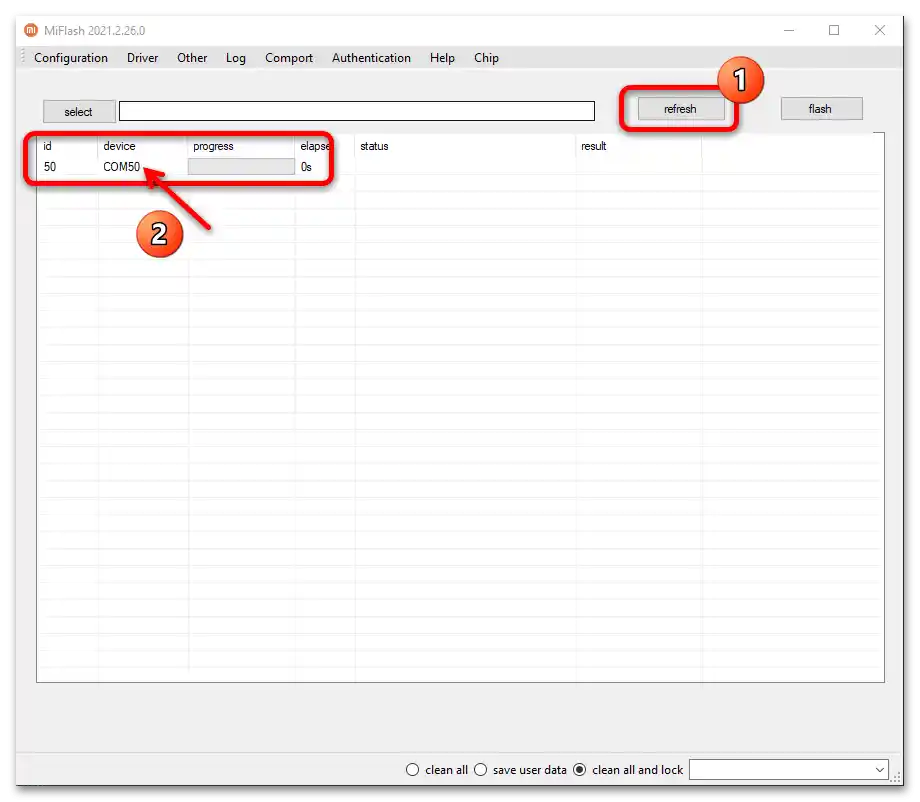Click the id cell showing 50
The height and width of the screenshot is (802, 920).
click(x=50, y=167)
